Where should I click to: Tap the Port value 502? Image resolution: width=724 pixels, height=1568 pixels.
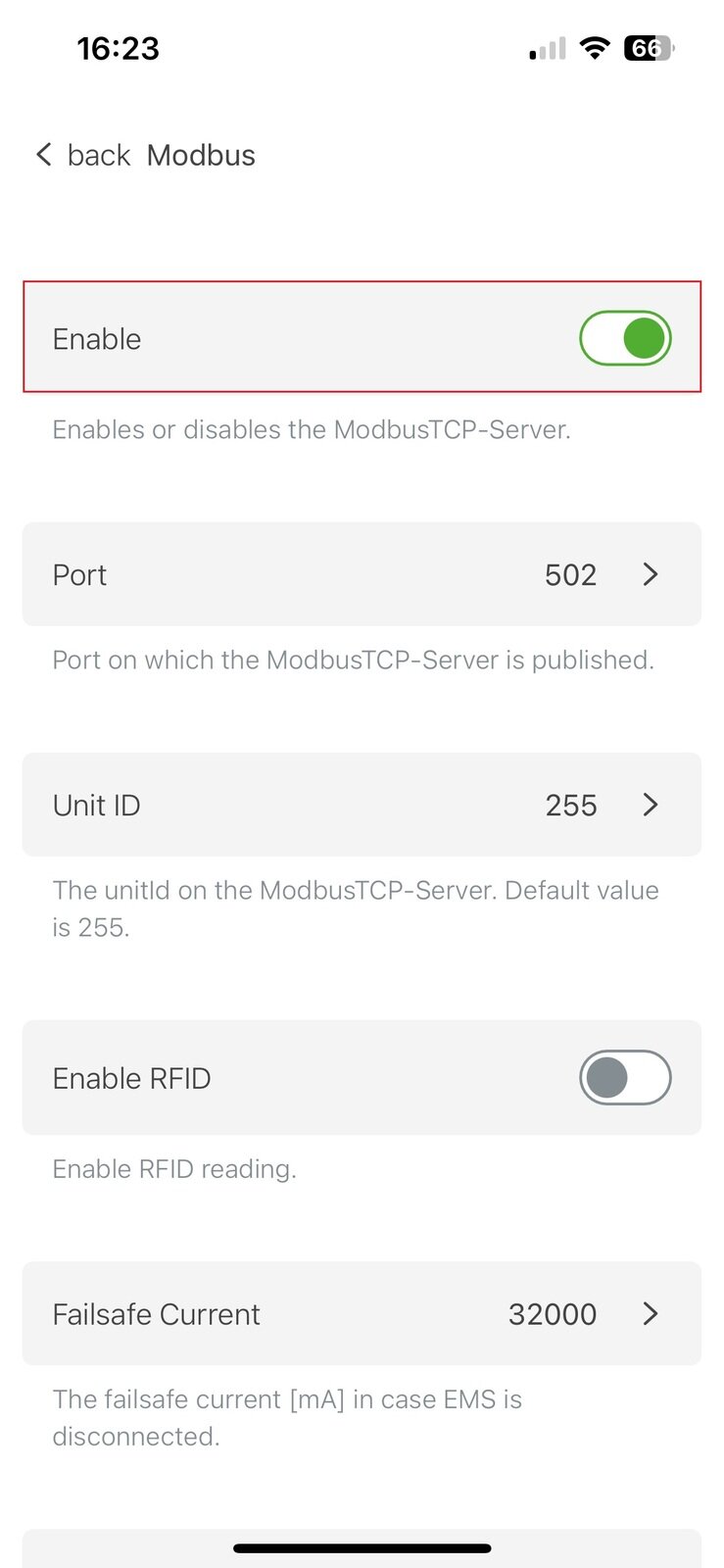(570, 574)
